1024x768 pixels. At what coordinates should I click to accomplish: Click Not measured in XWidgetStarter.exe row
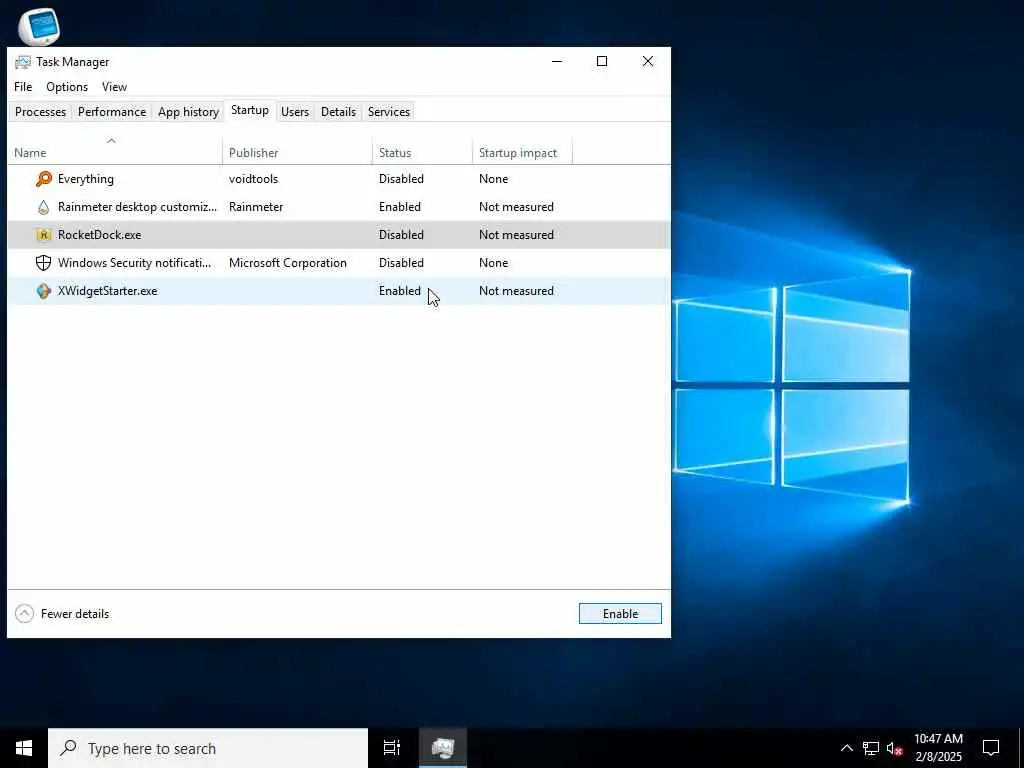tap(516, 291)
